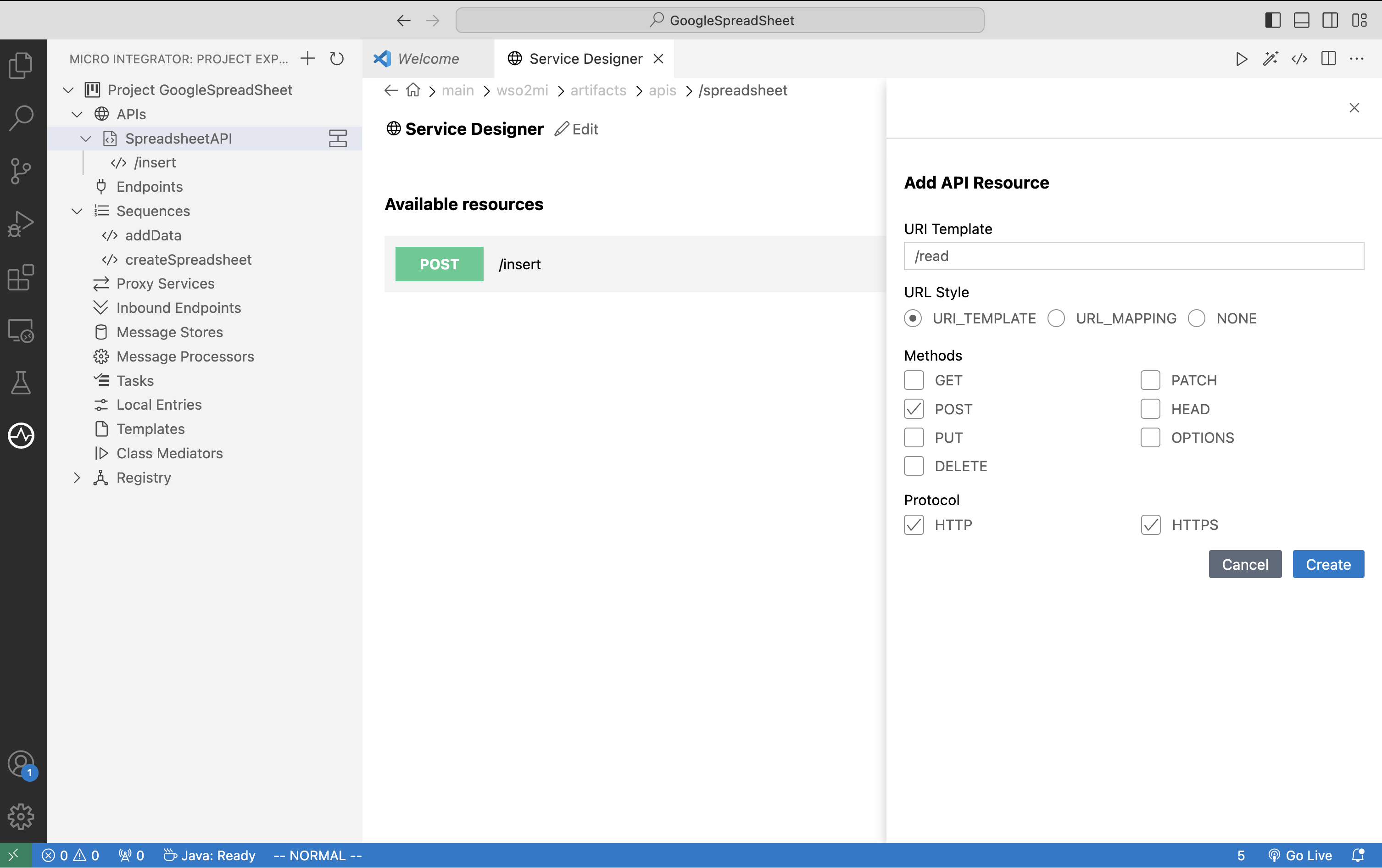This screenshot has height=868, width=1382.
Task: Open the createSpreadsheet sequence
Action: [205, 260]
